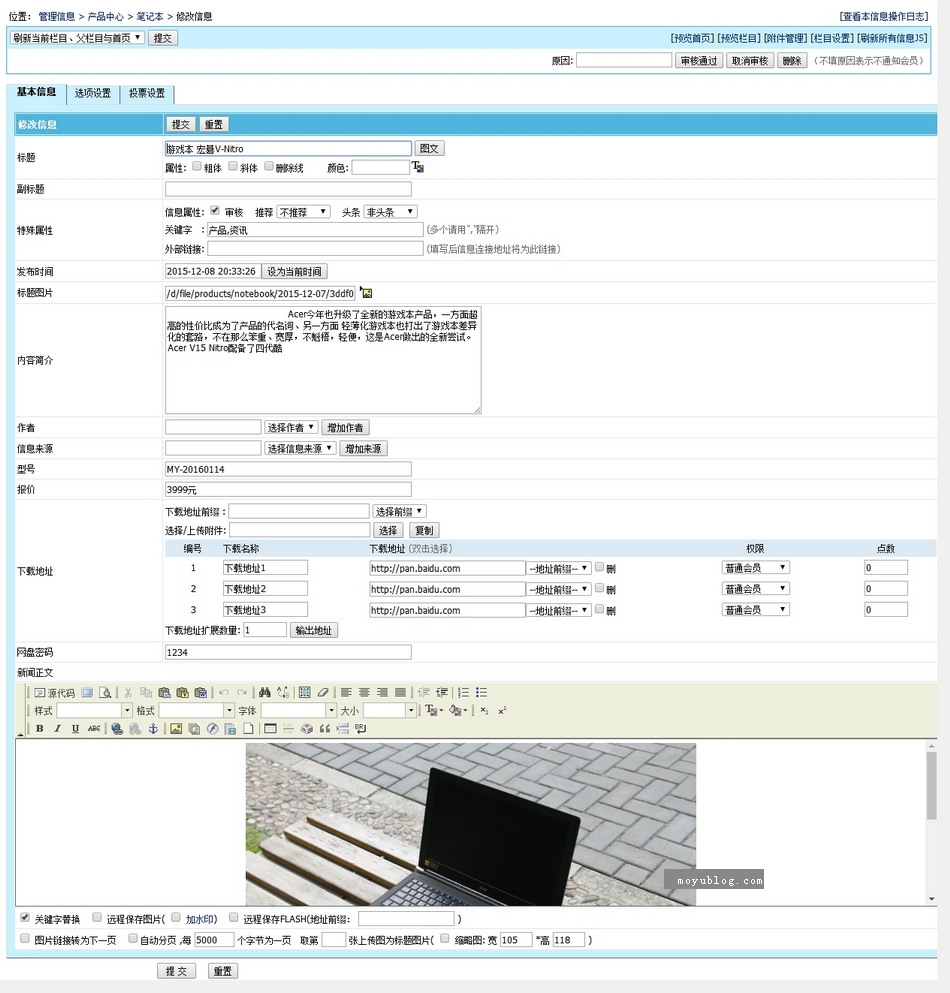Open the editor background color picker
This screenshot has height=993, width=950.
458,711
